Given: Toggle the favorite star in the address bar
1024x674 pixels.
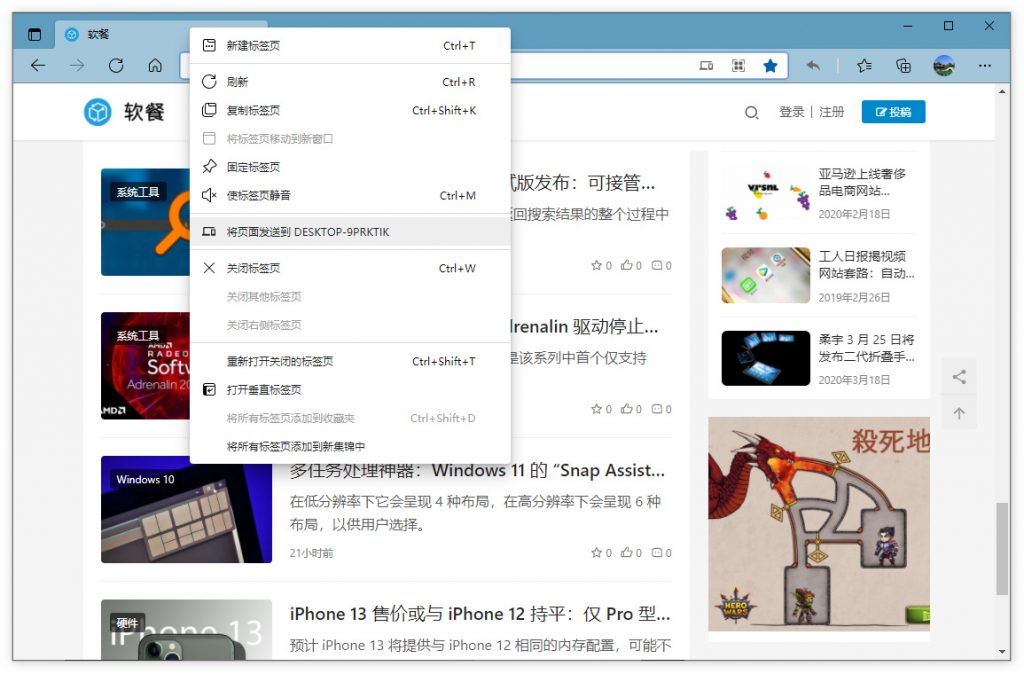Looking at the screenshot, I should click(770, 65).
